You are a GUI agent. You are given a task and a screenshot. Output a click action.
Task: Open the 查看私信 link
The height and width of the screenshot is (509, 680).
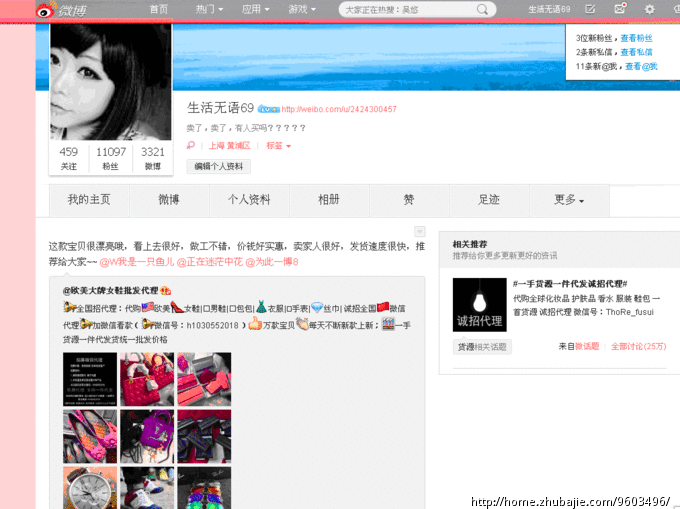(636, 52)
